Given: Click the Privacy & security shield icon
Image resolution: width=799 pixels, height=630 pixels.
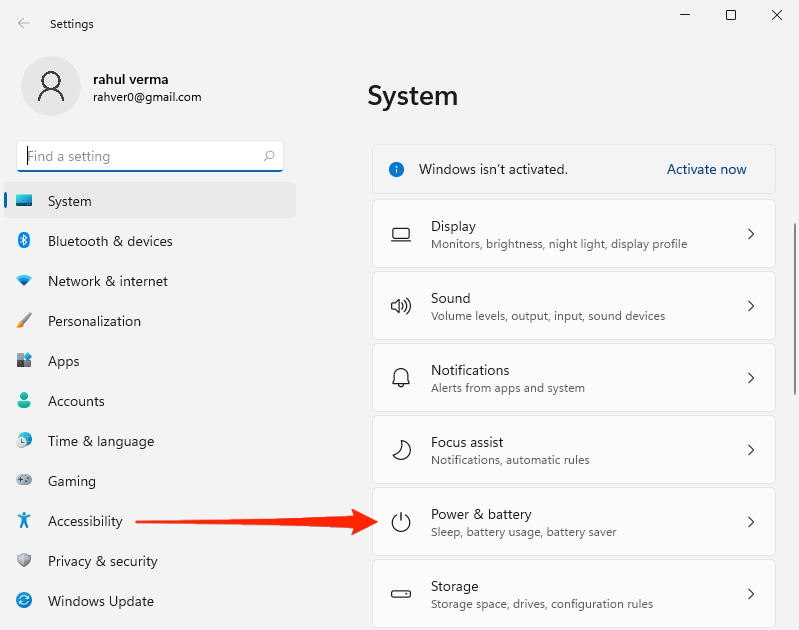Looking at the screenshot, I should click(x=24, y=561).
